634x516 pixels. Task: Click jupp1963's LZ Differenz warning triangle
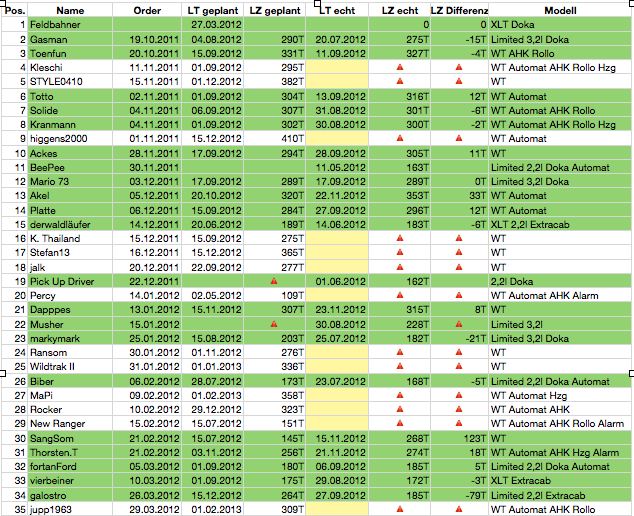pos(459,509)
